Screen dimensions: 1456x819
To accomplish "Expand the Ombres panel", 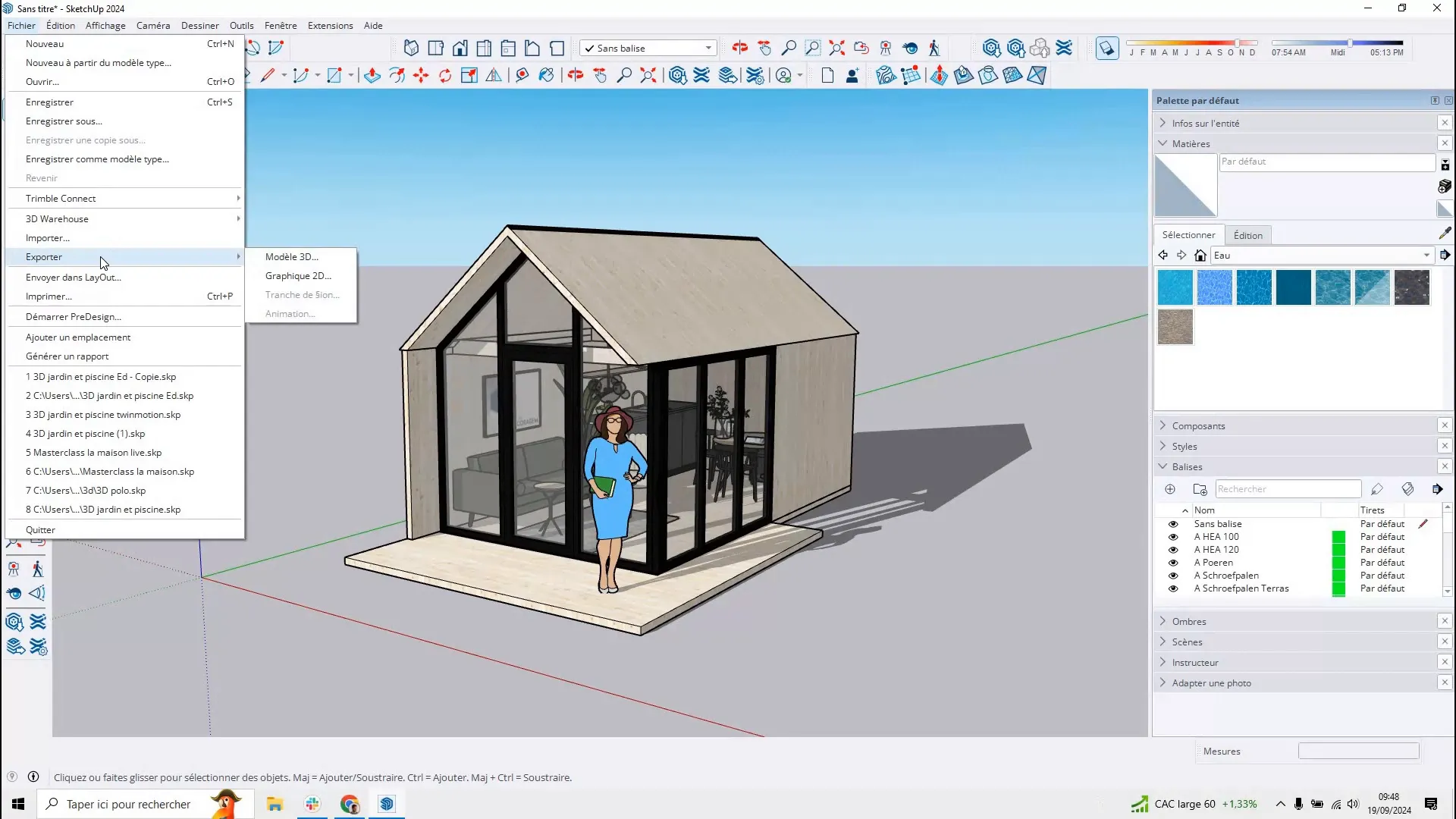I will 1163,621.
